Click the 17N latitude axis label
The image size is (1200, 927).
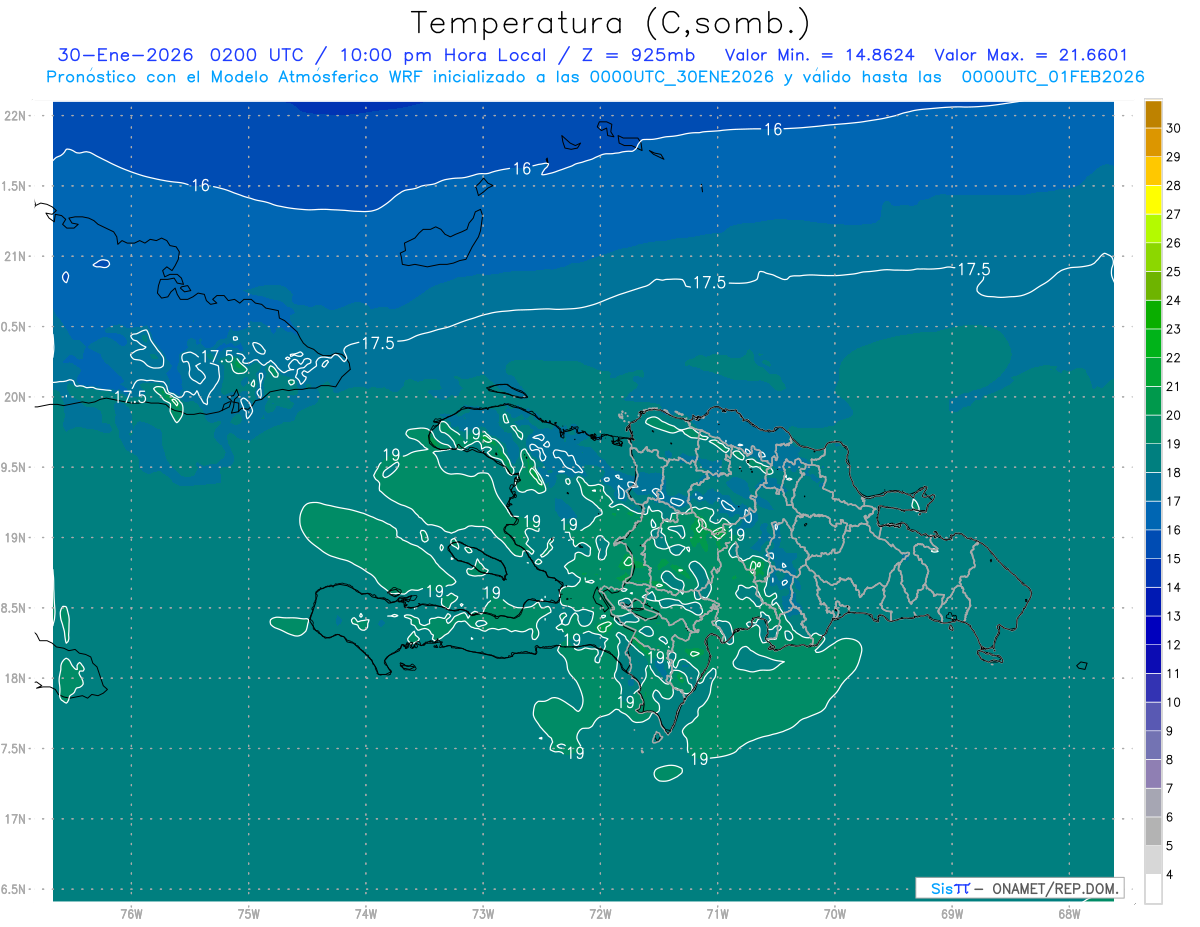click(17, 819)
